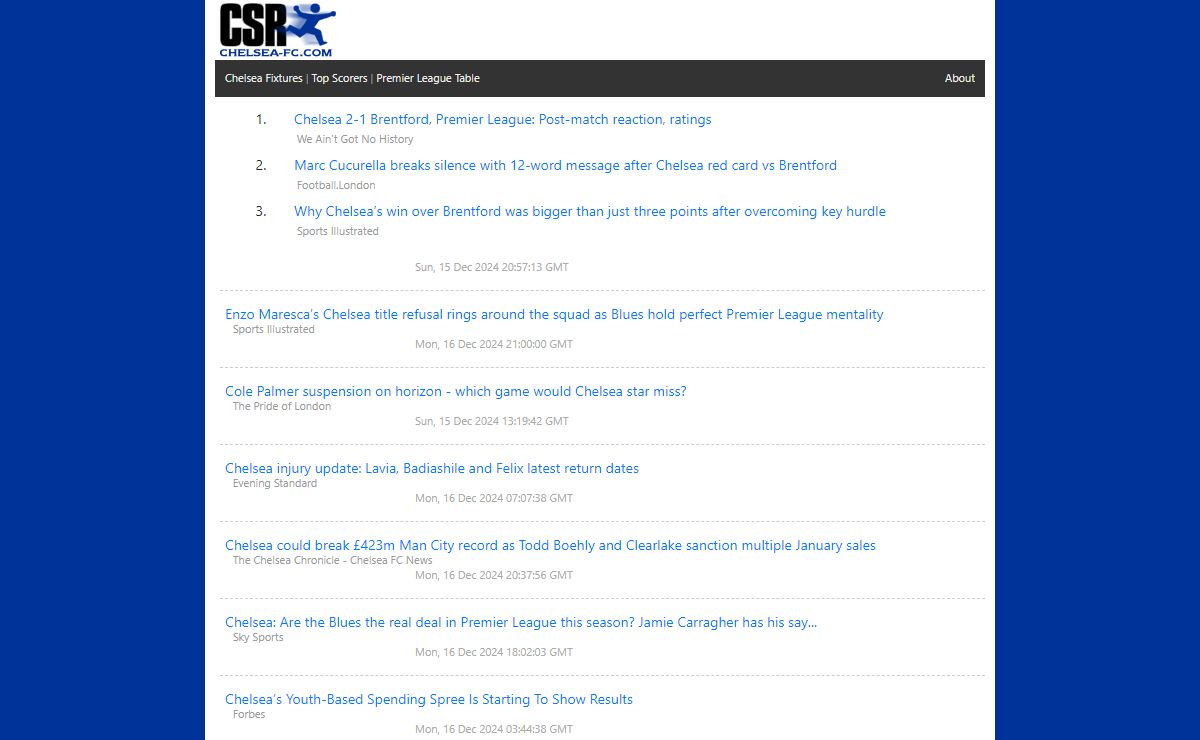Visit the About page
This screenshot has width=1200, height=740.
[x=960, y=78]
